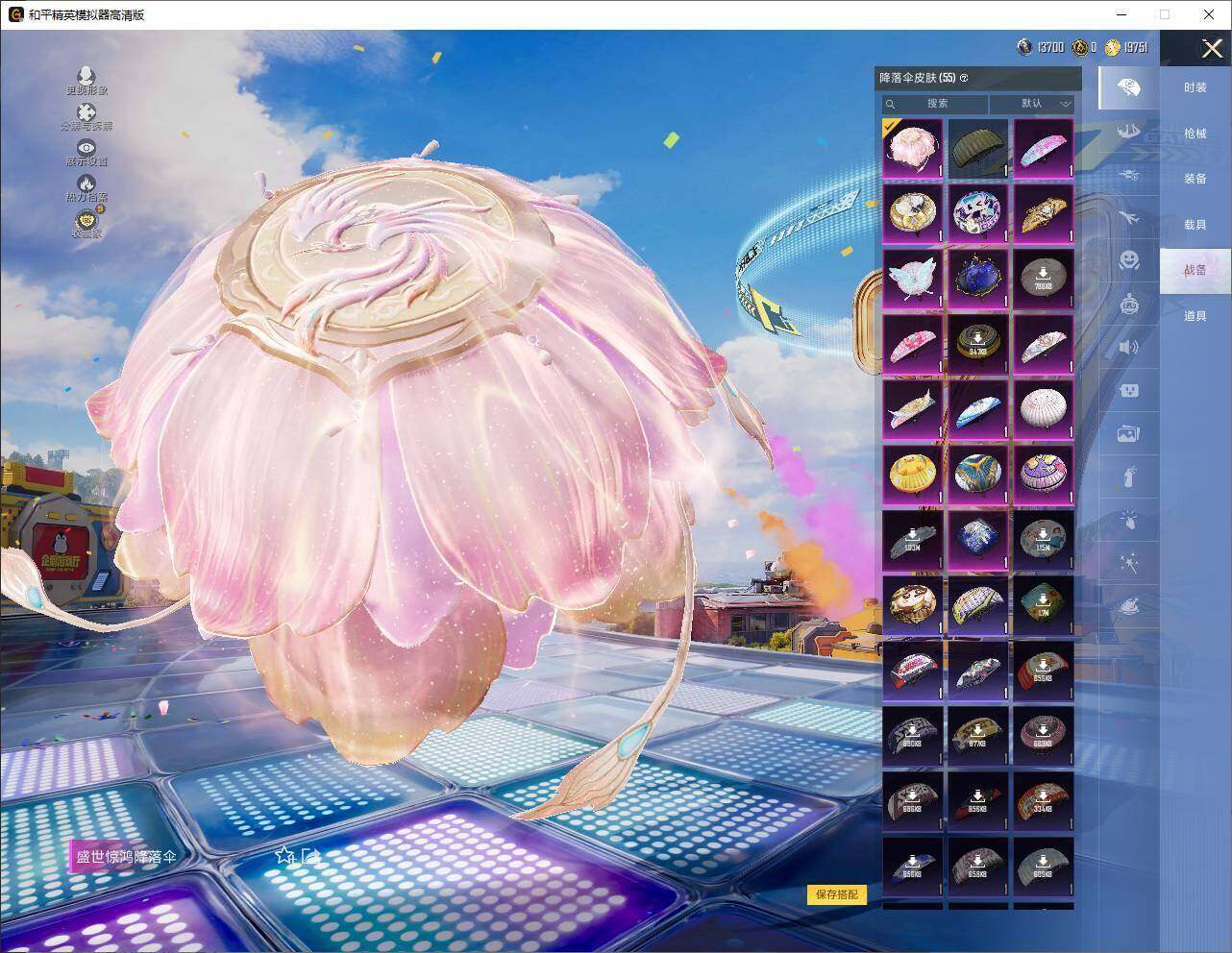This screenshot has height=953, width=1232.
Task: Switch to the 时装 tab
Action: [x=1195, y=87]
